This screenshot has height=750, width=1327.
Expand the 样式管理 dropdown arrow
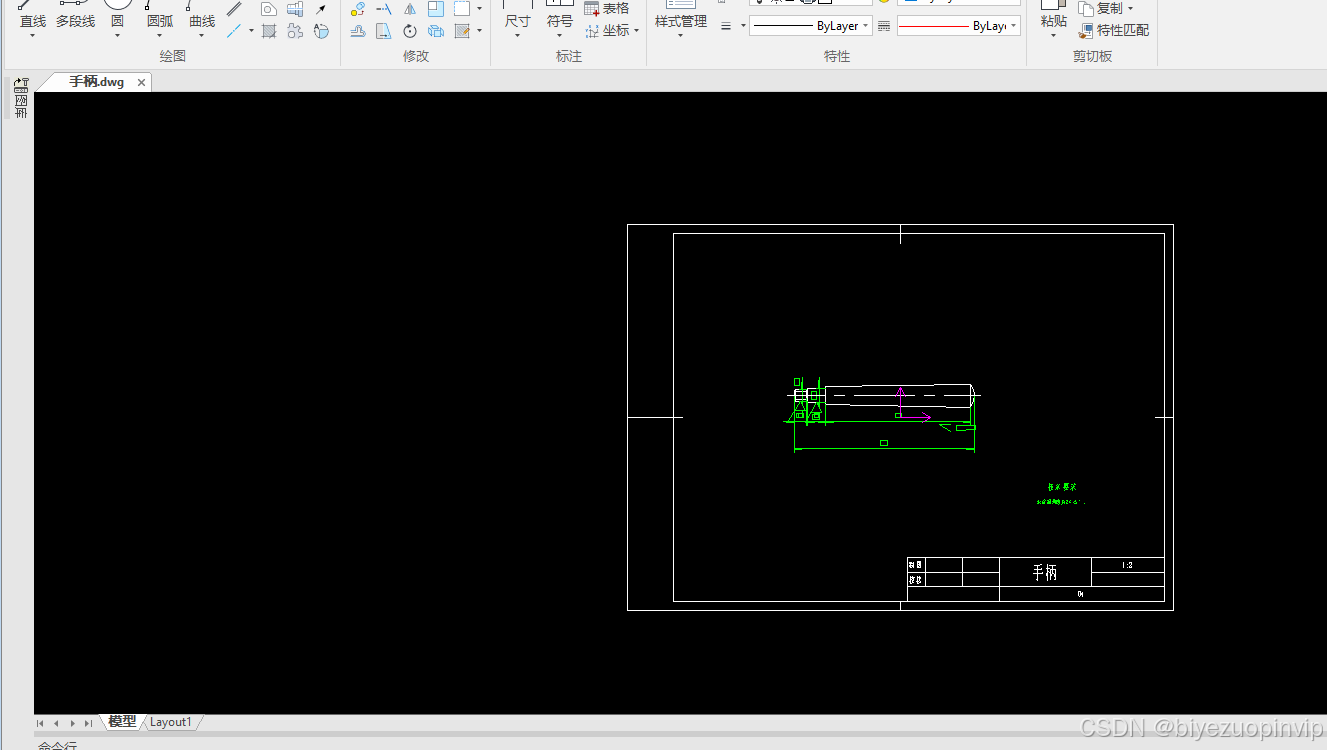681,36
